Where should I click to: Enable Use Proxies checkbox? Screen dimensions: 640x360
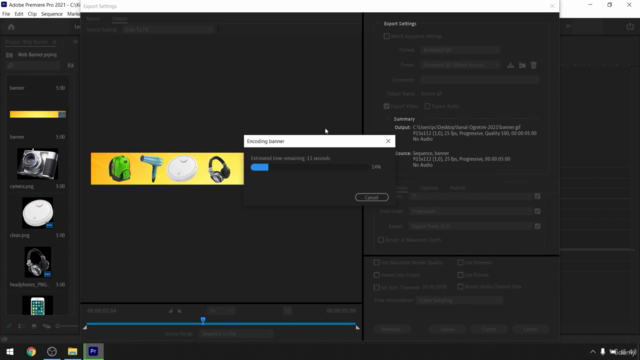(x=460, y=275)
